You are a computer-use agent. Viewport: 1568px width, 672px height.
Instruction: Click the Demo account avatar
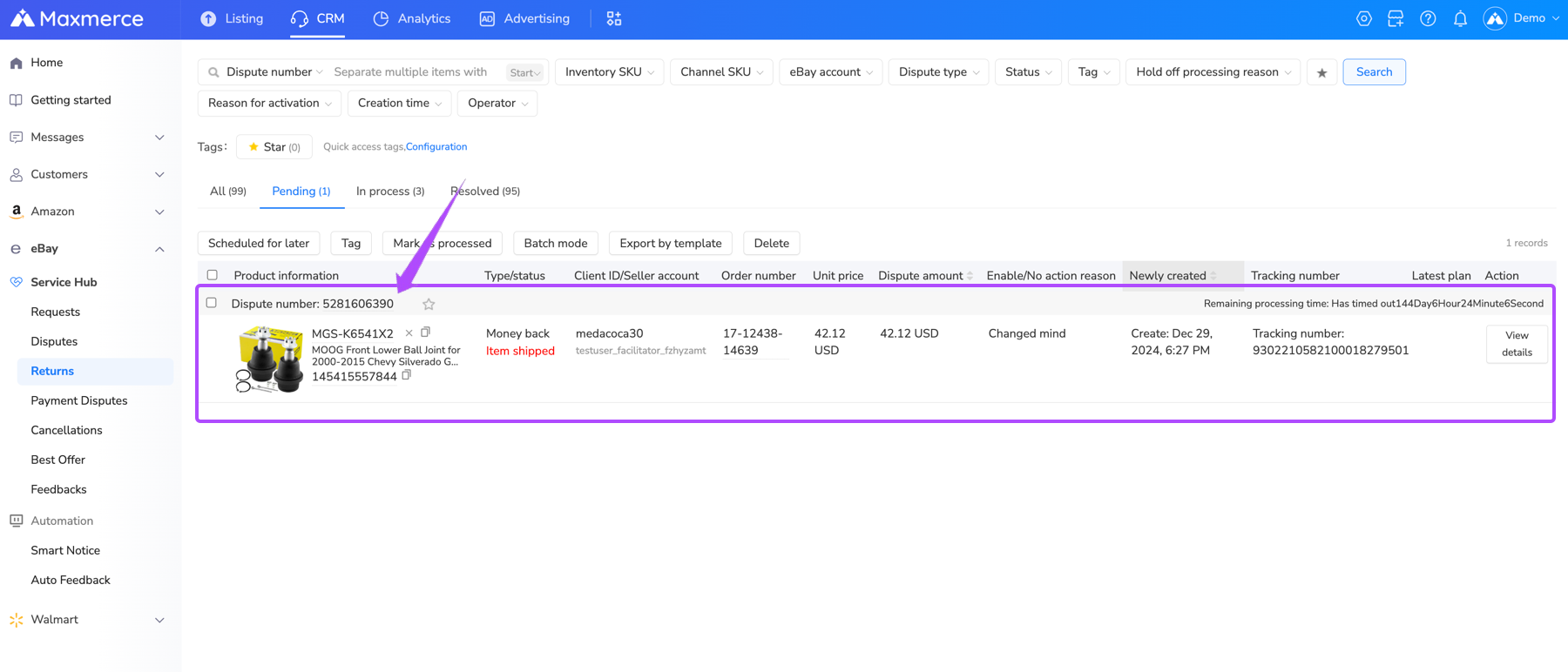pyautogui.click(x=1495, y=18)
